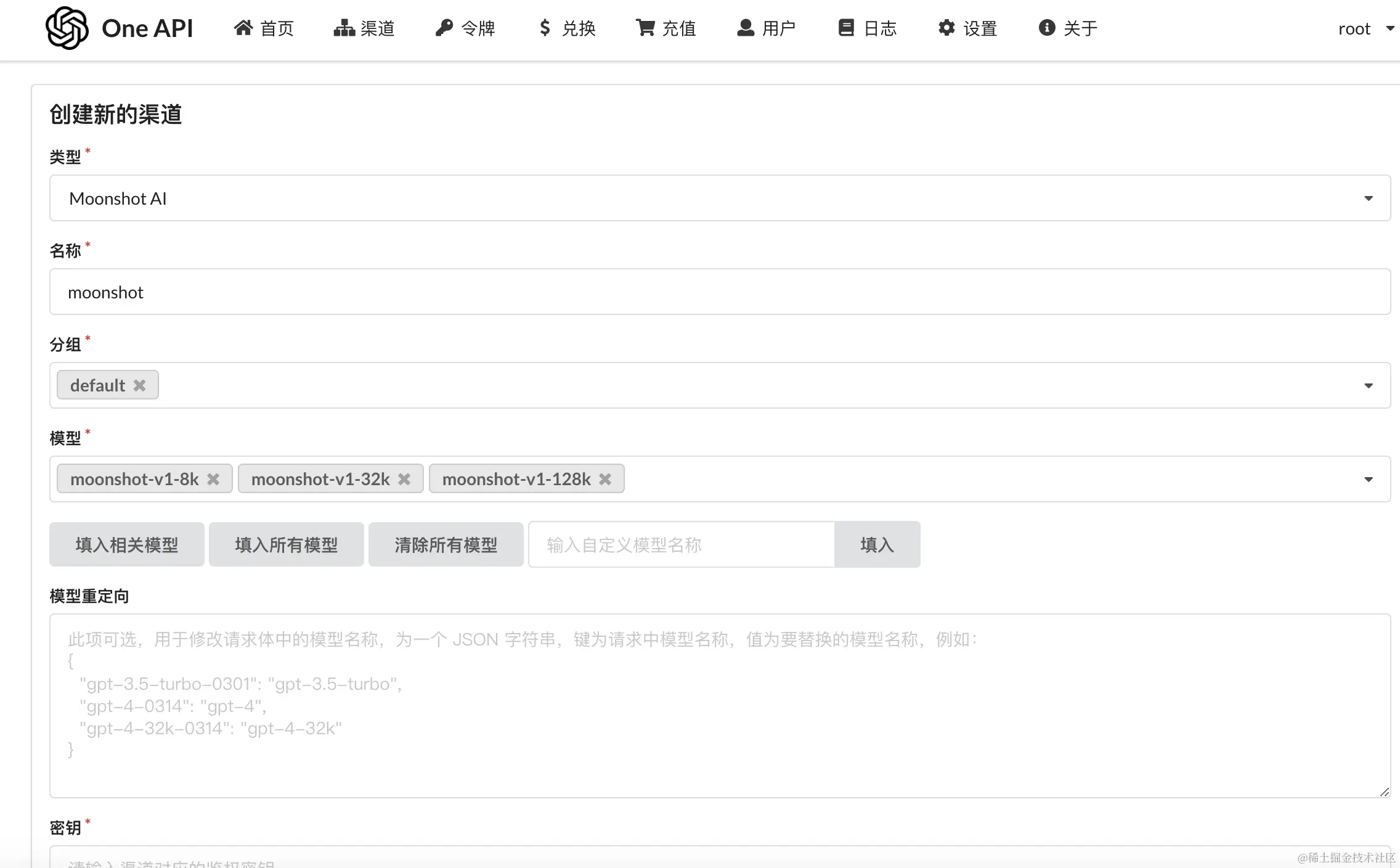The image size is (1400, 868).
Task: Go to the 渠道 page
Action: 364,28
